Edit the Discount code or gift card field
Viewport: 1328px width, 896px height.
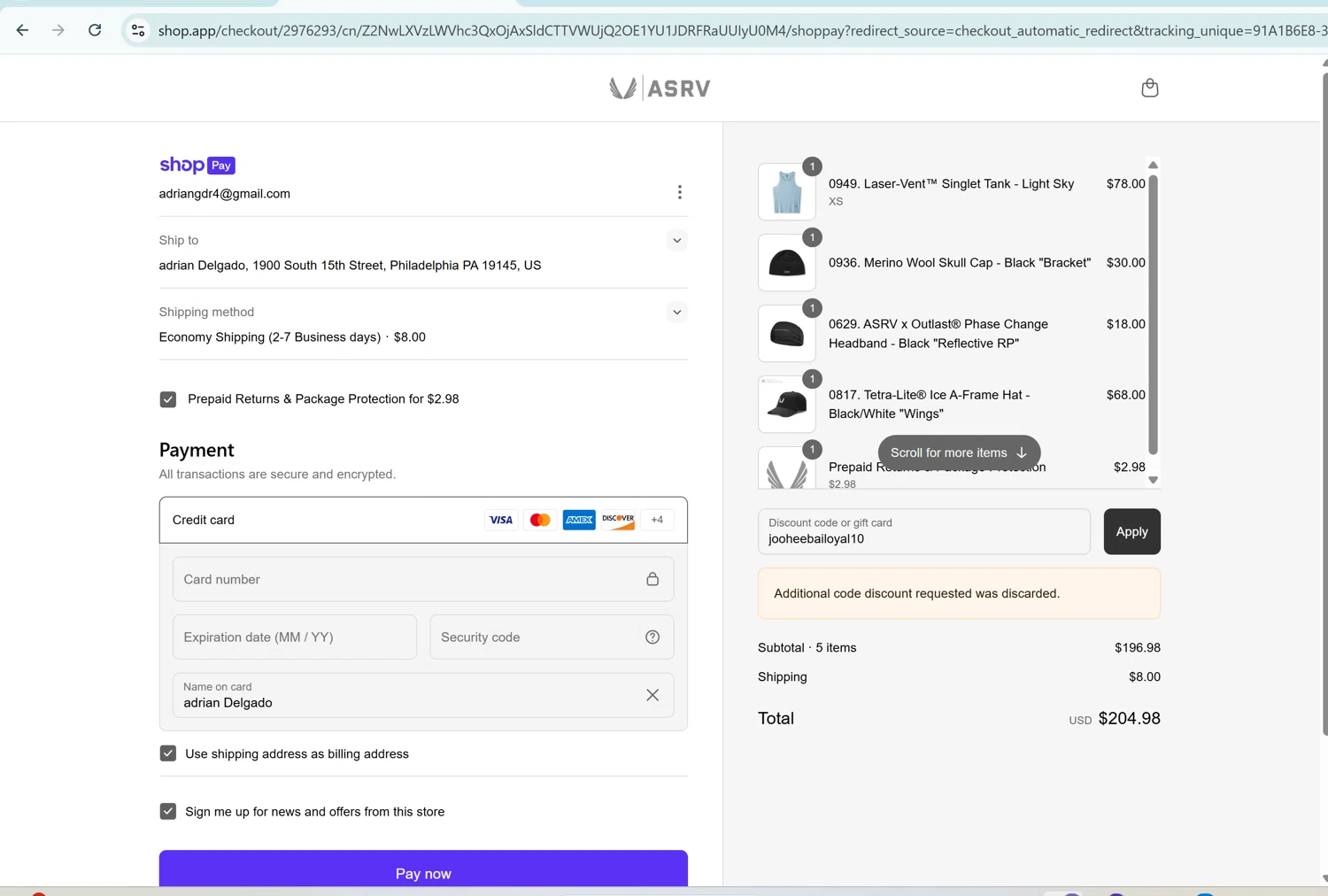coord(924,531)
